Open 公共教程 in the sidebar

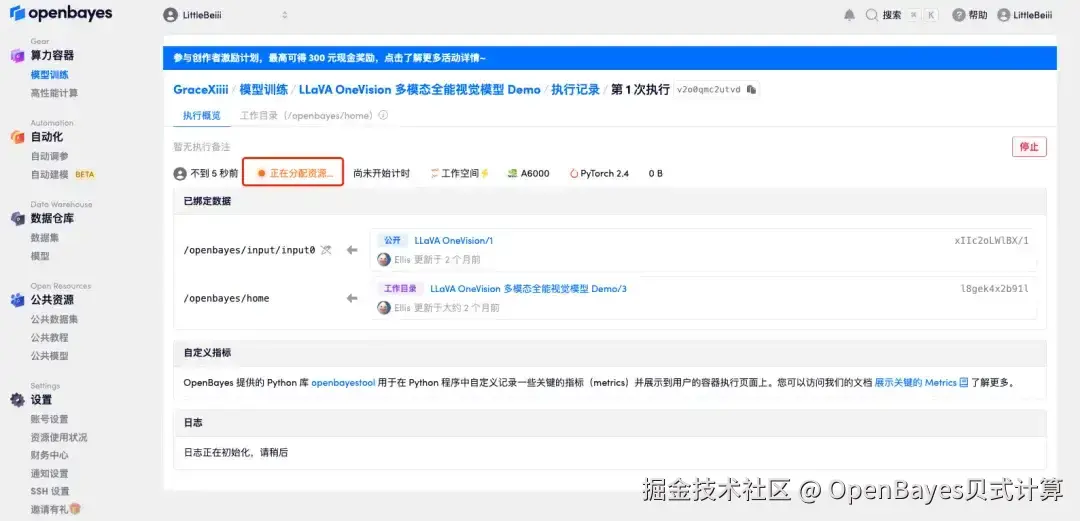coord(50,338)
